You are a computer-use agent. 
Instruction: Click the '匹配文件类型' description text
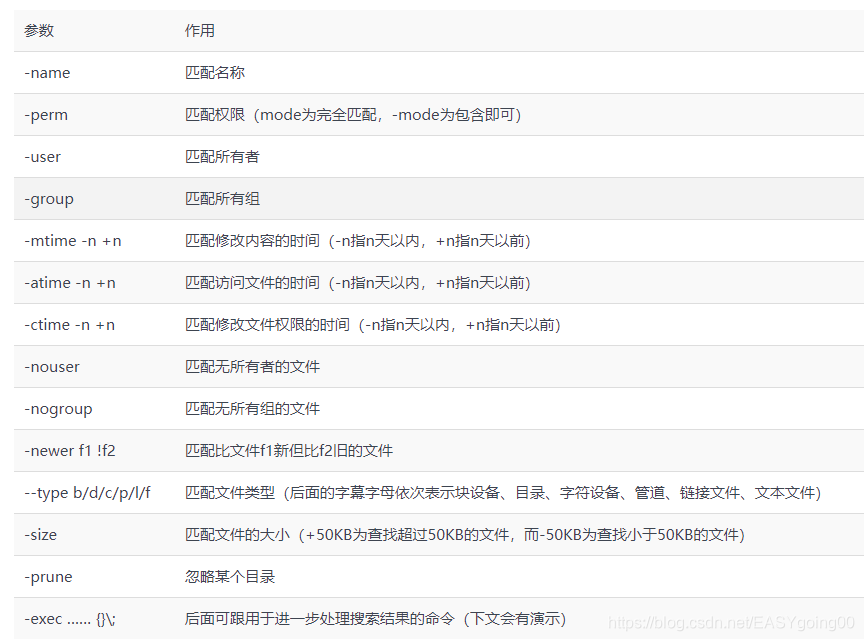click(503, 493)
